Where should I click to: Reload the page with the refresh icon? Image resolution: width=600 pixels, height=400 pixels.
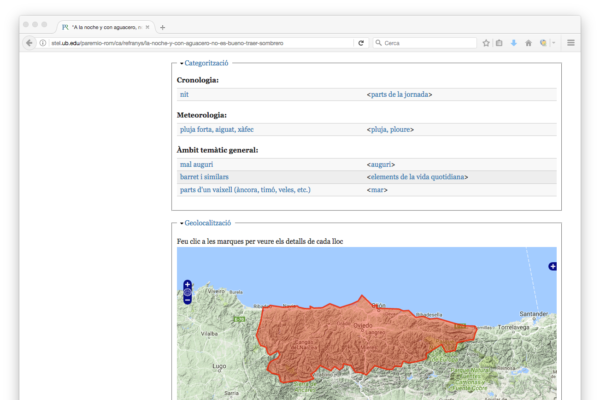coord(361,43)
